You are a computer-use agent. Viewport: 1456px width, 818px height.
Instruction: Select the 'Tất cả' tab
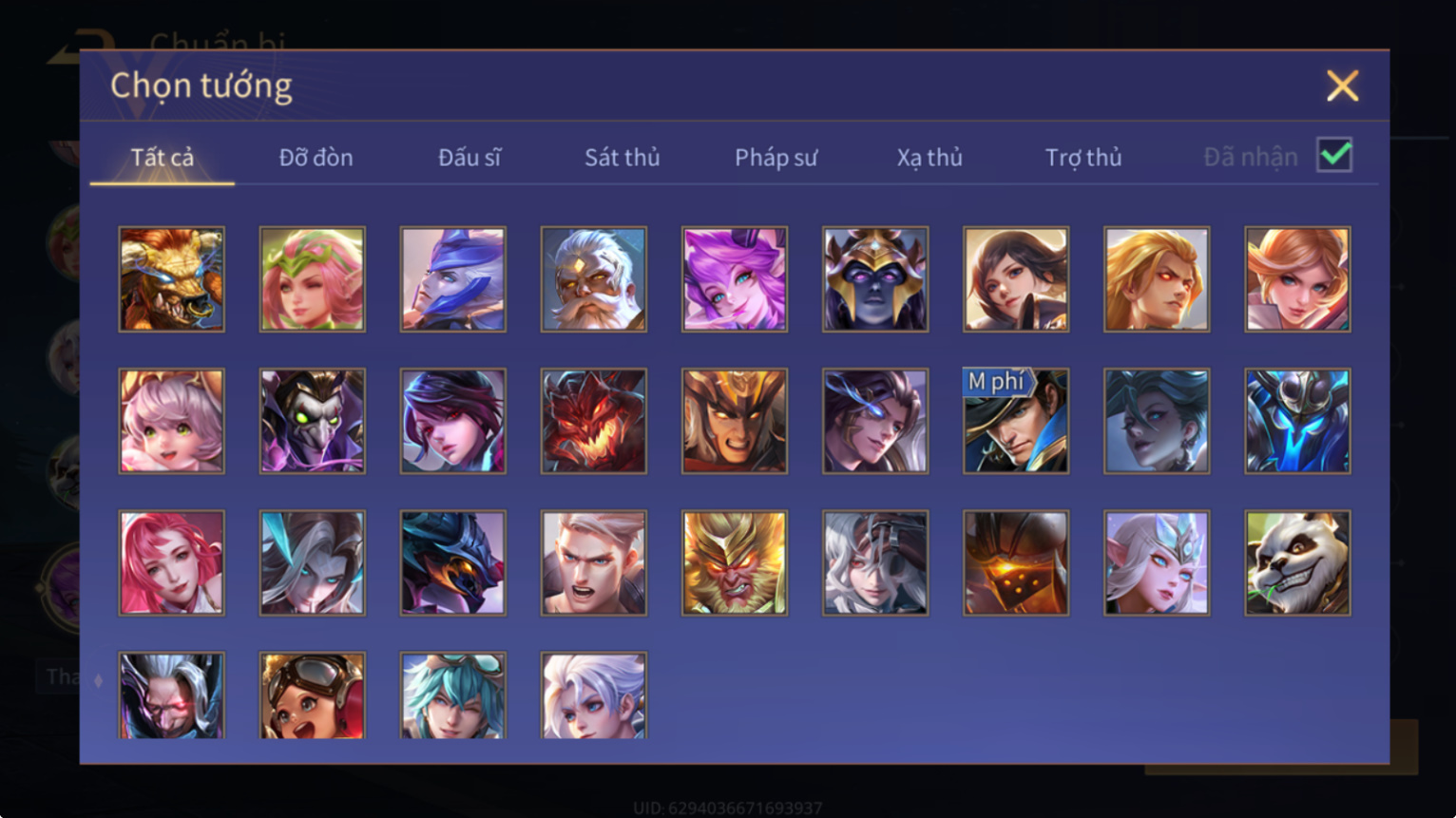163,158
